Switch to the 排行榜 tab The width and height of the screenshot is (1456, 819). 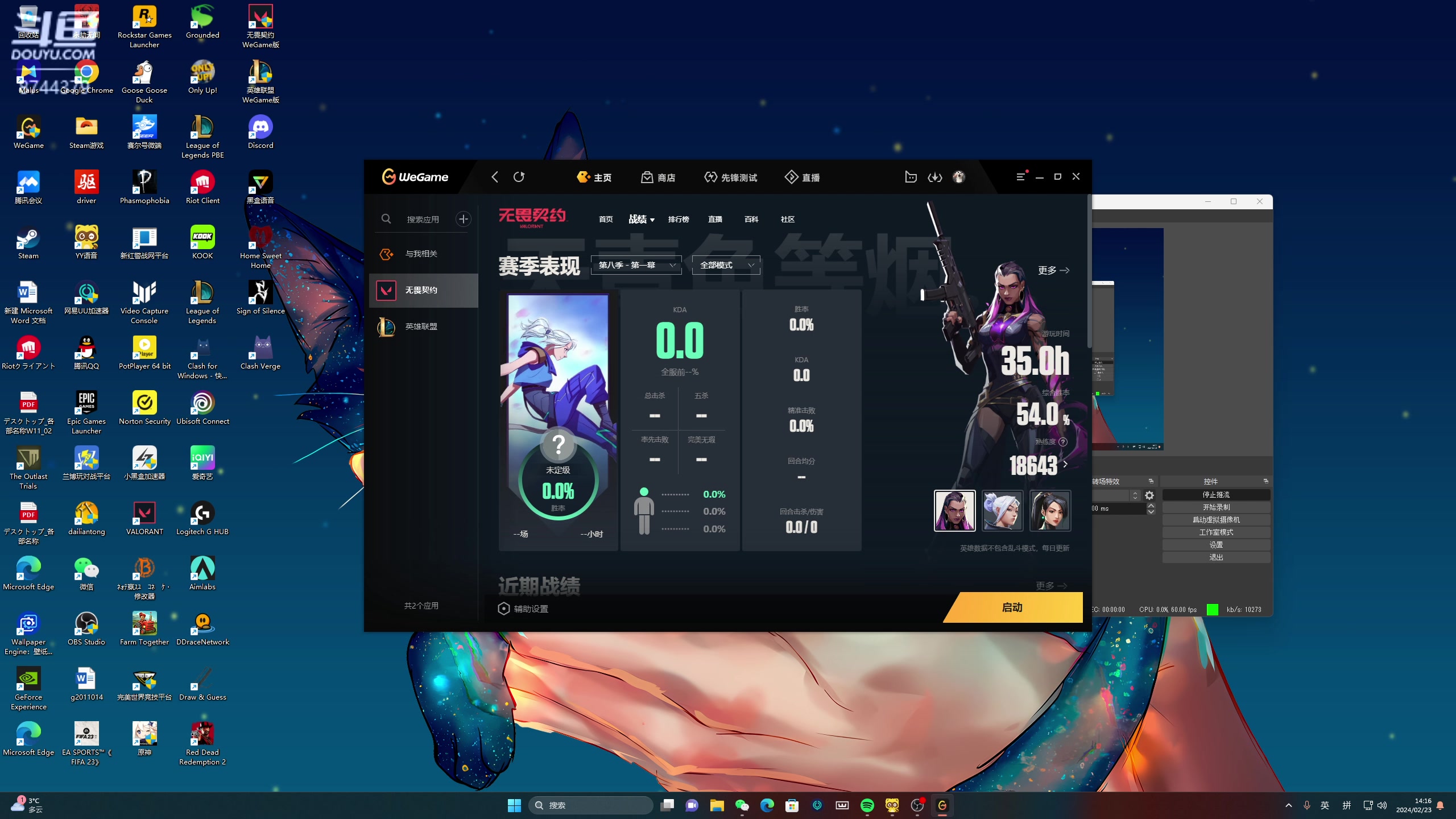pyautogui.click(x=678, y=220)
